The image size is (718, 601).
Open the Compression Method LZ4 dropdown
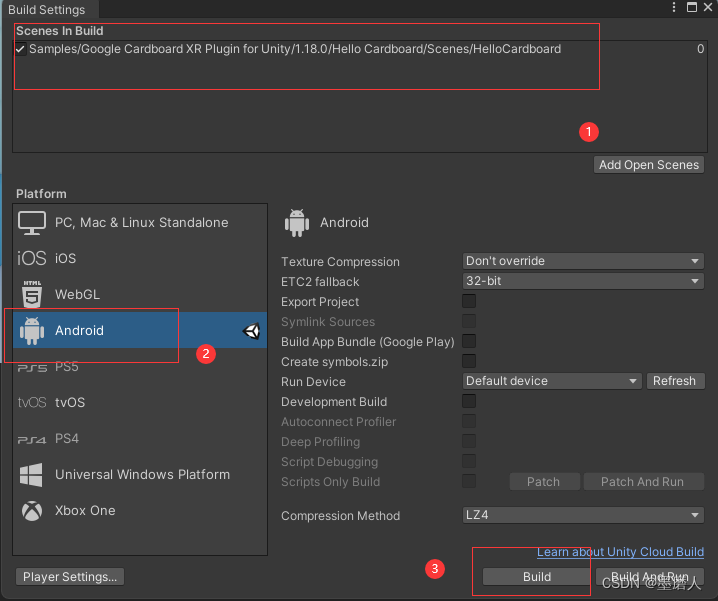(583, 515)
